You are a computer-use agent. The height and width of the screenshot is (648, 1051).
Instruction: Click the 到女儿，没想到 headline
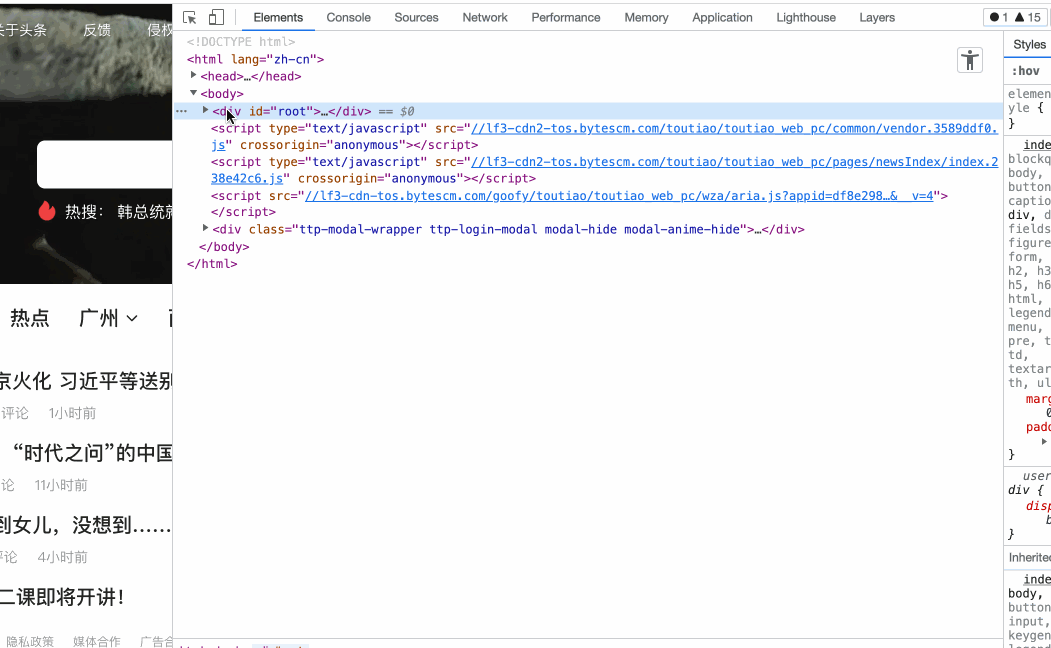pyautogui.click(x=86, y=525)
